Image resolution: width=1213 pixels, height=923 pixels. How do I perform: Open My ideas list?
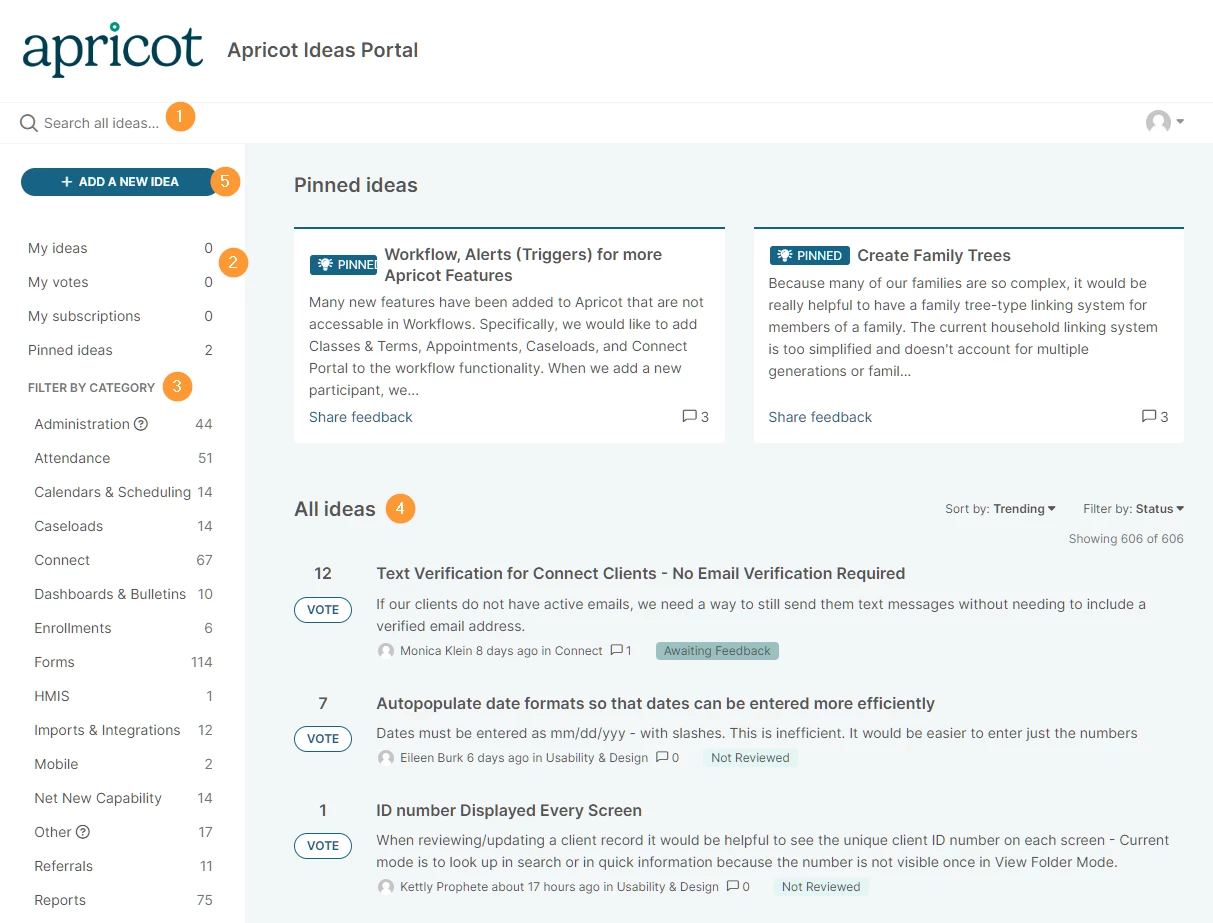[120, 248]
